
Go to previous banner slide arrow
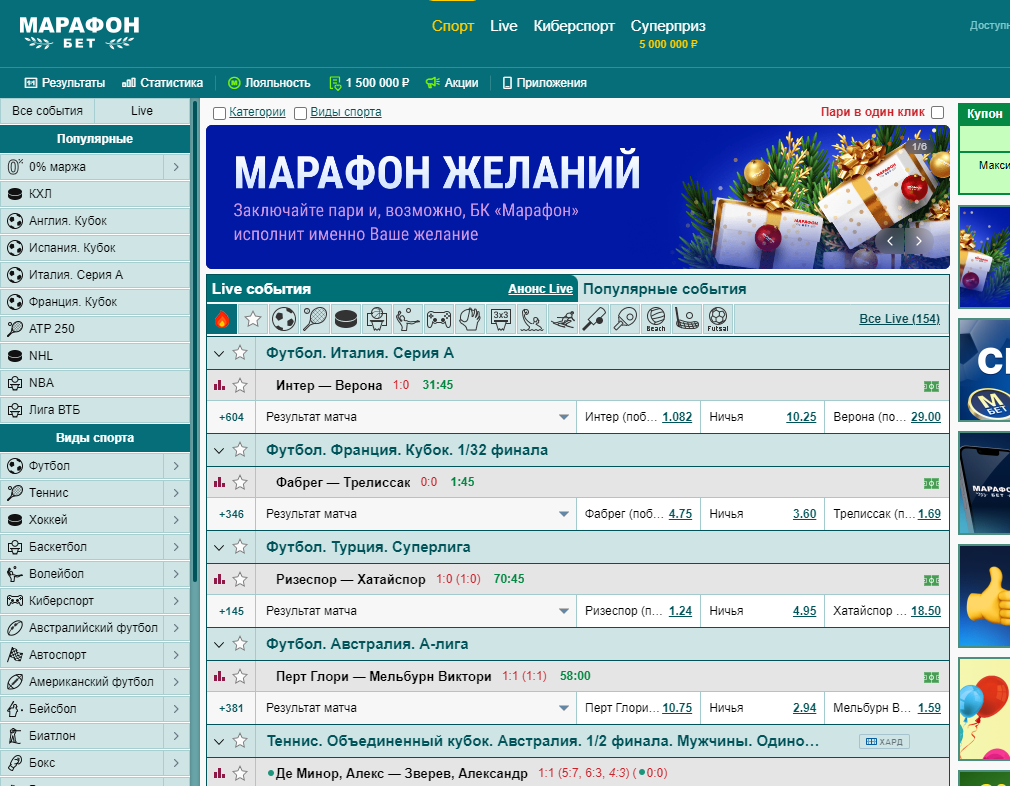point(890,241)
